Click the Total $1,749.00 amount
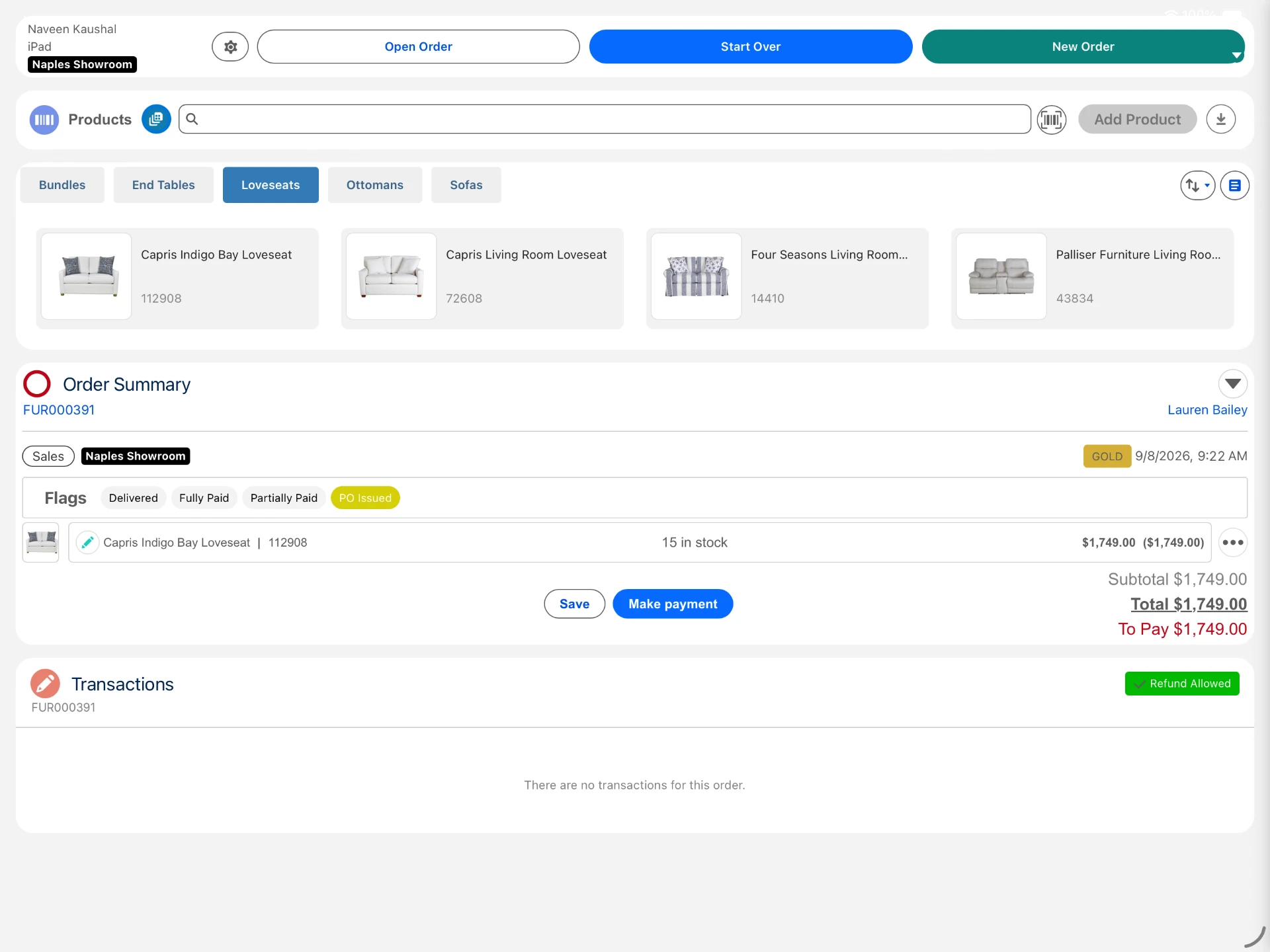Image resolution: width=1270 pixels, height=952 pixels. [x=1189, y=604]
